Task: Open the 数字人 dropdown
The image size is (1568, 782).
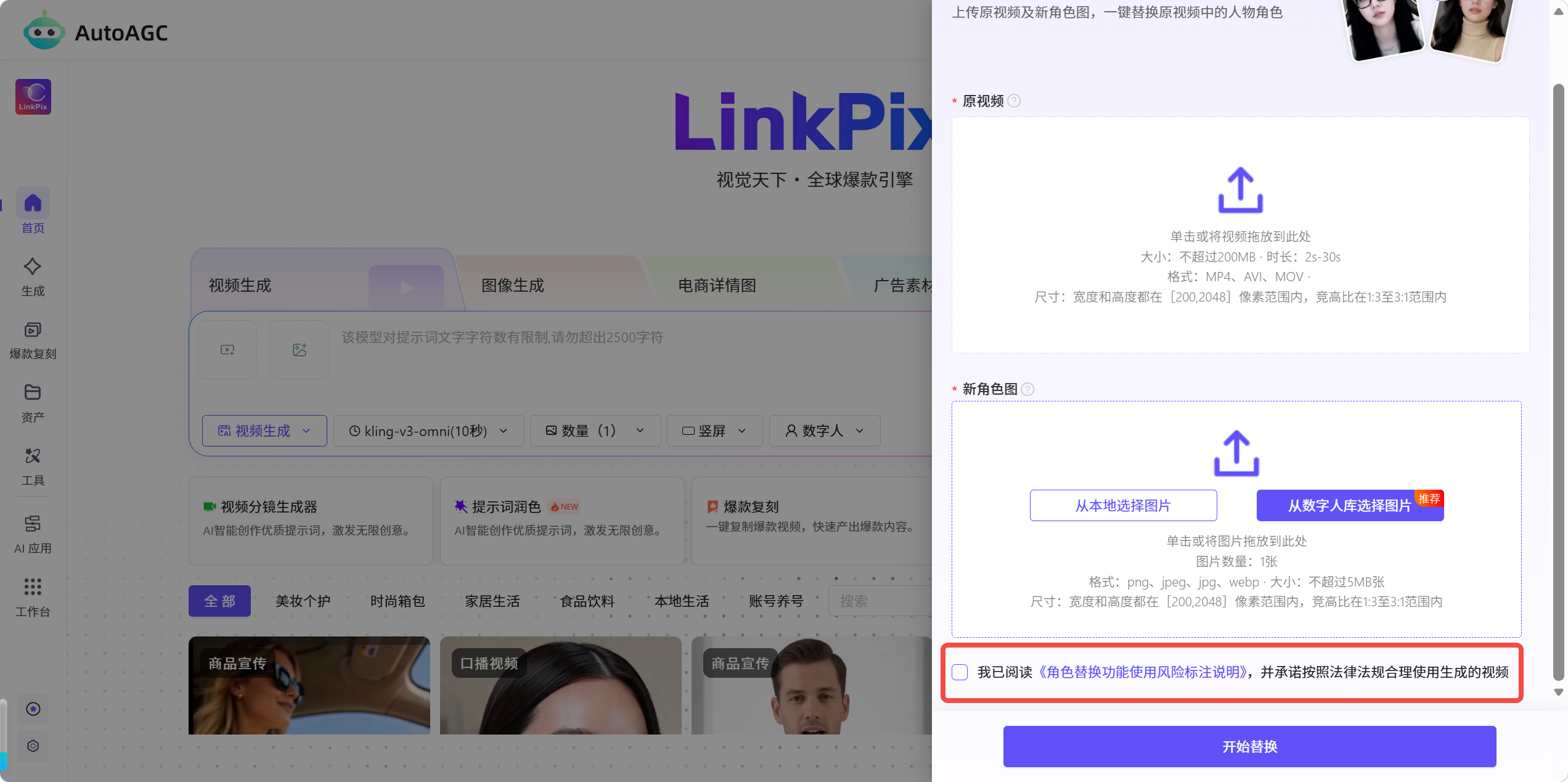Action: [x=825, y=430]
